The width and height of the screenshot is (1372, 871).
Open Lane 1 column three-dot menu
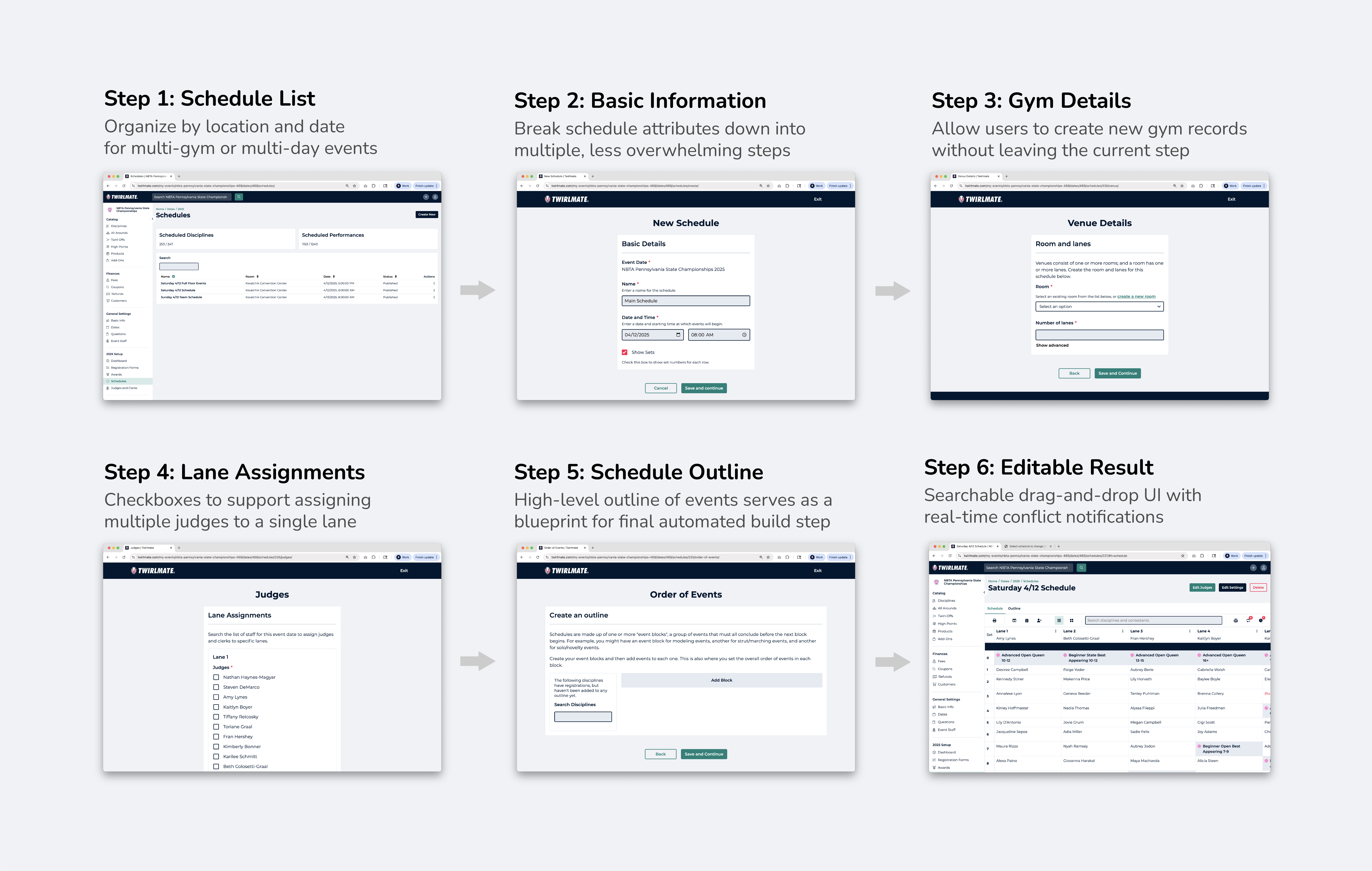1056,631
